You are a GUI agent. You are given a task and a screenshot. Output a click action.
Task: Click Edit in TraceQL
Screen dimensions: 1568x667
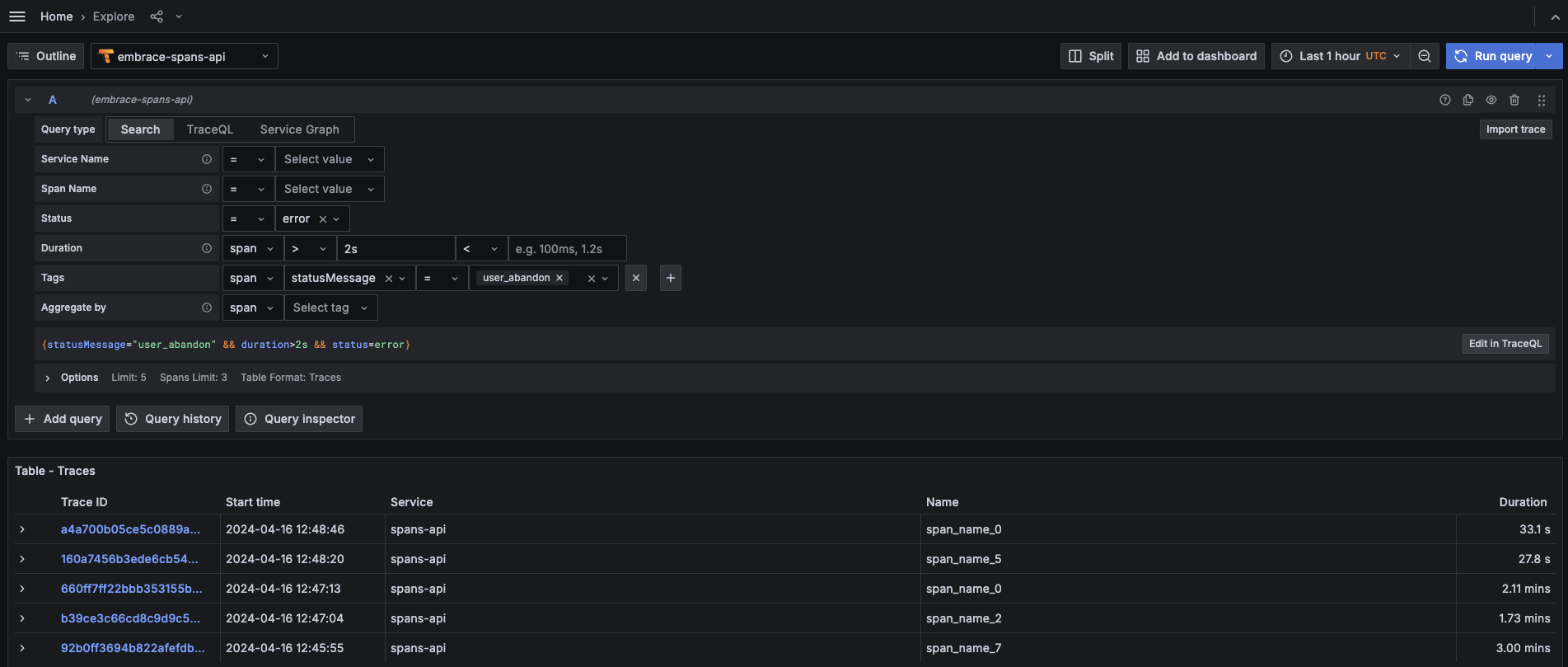[1505, 344]
